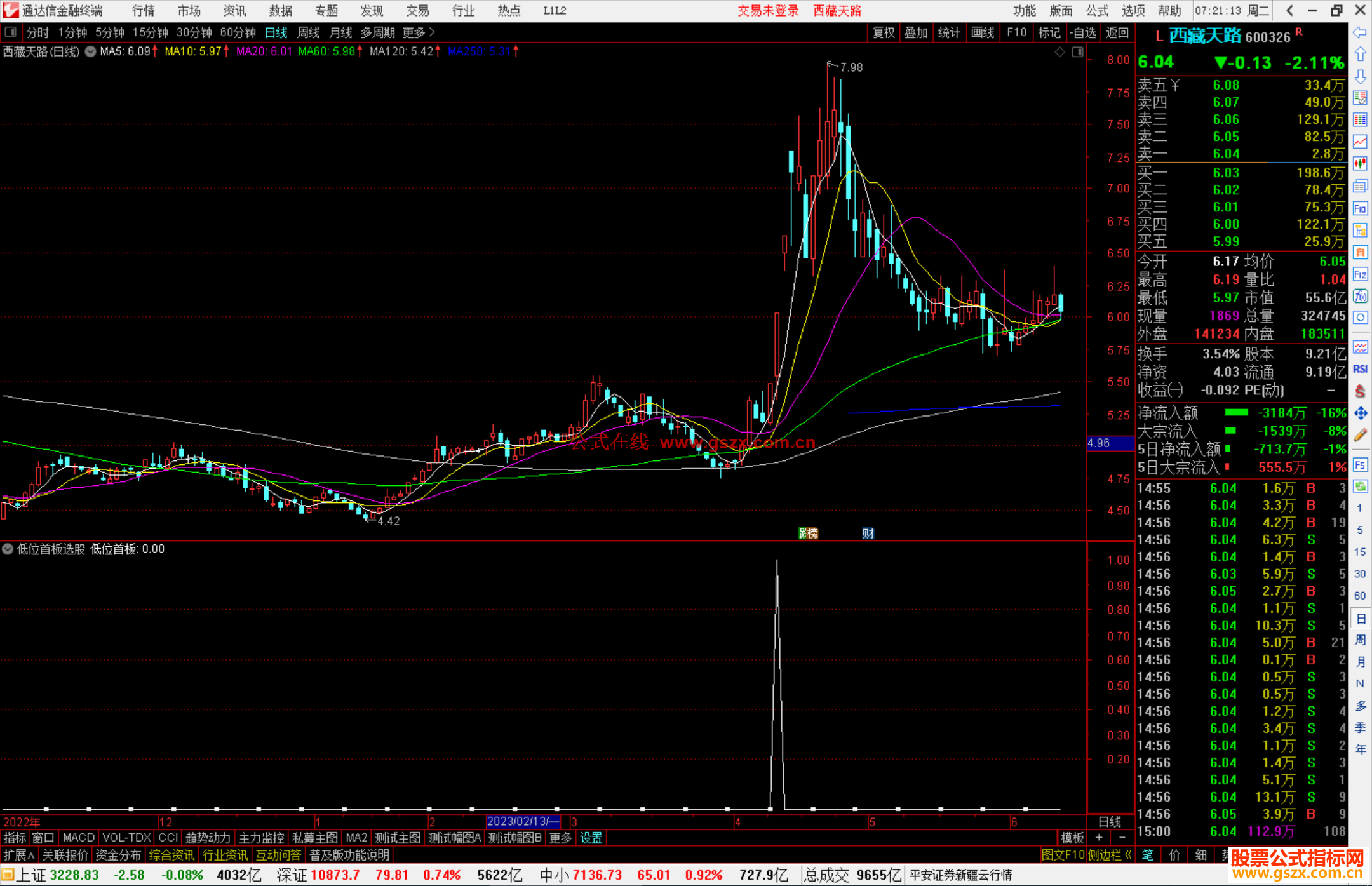Screen dimensions: 1372x886
Task: Expand the 更多 period dropdown
Action: point(419,32)
